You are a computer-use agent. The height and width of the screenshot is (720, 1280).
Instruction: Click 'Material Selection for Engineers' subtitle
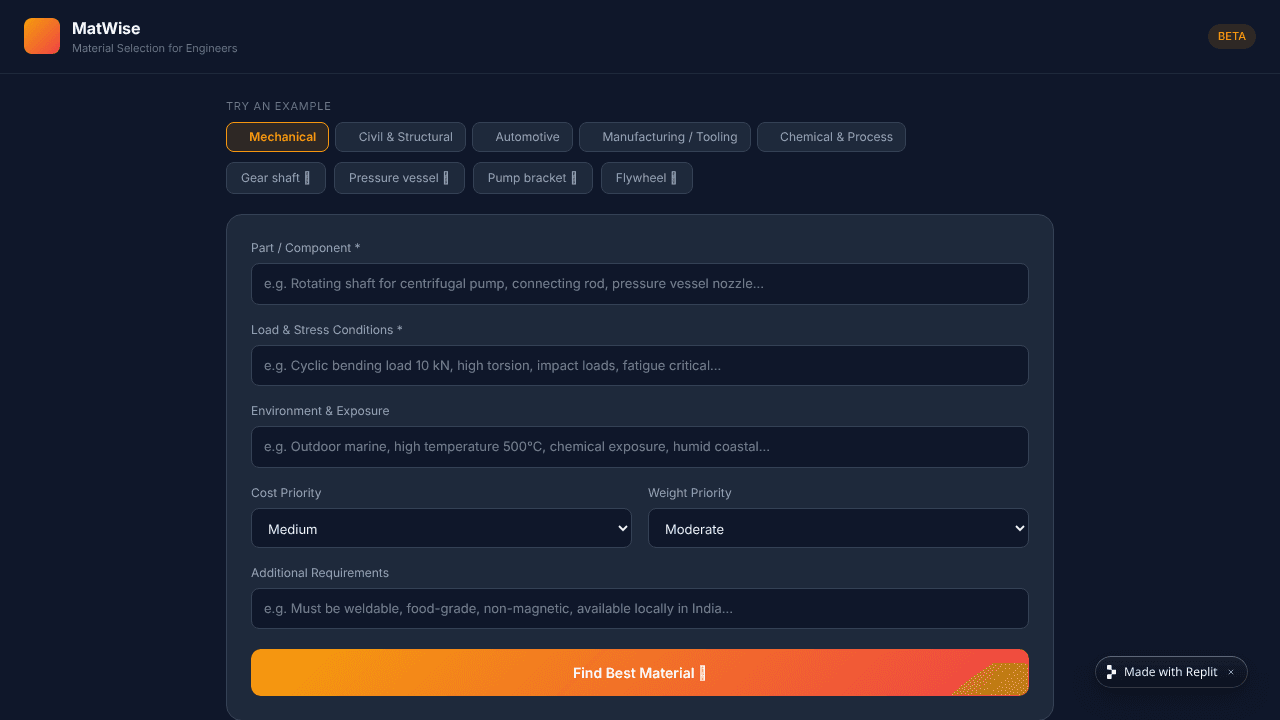click(x=155, y=48)
